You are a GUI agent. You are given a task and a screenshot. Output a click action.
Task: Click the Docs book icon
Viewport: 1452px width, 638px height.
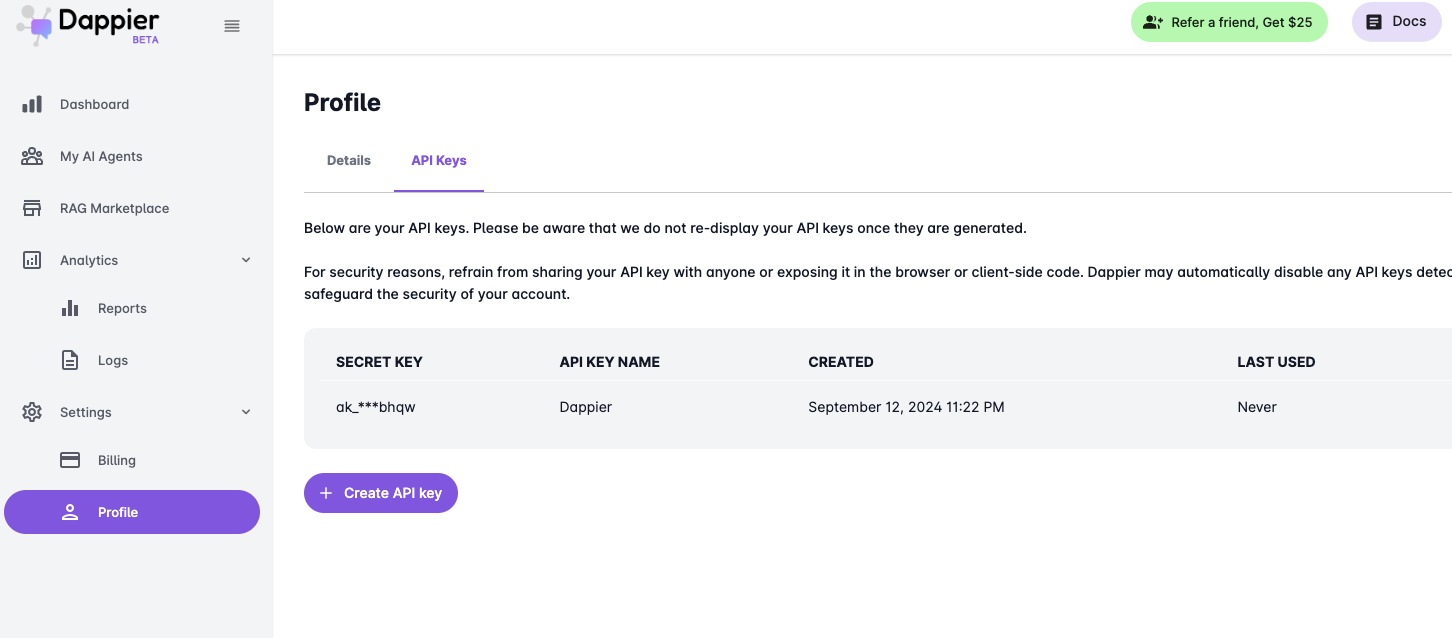click(1374, 22)
